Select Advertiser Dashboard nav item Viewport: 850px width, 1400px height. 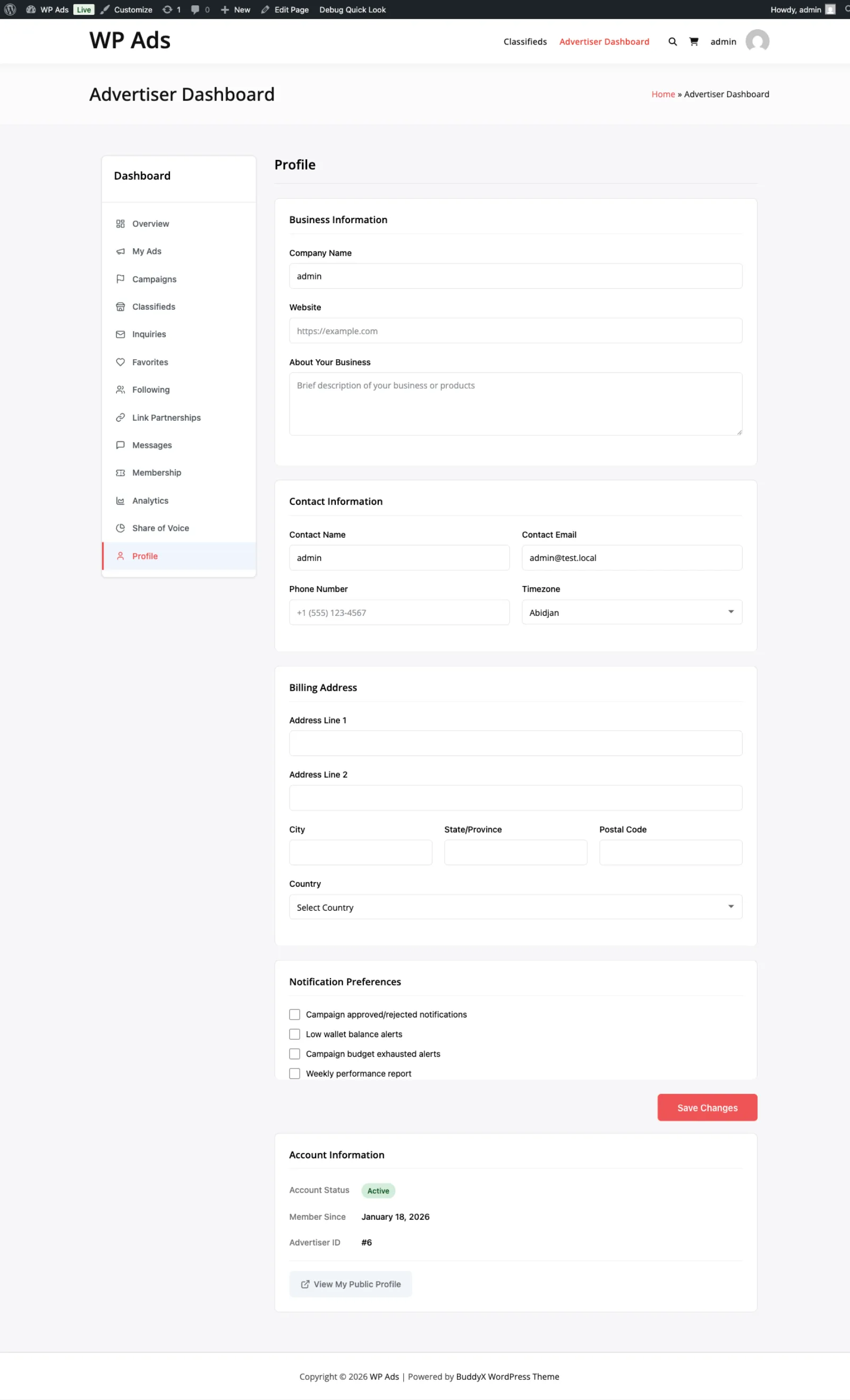click(x=604, y=41)
